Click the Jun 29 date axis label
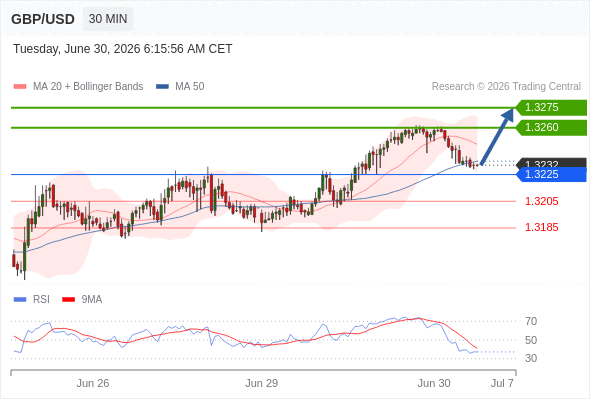This screenshot has width=590, height=400. (262, 383)
